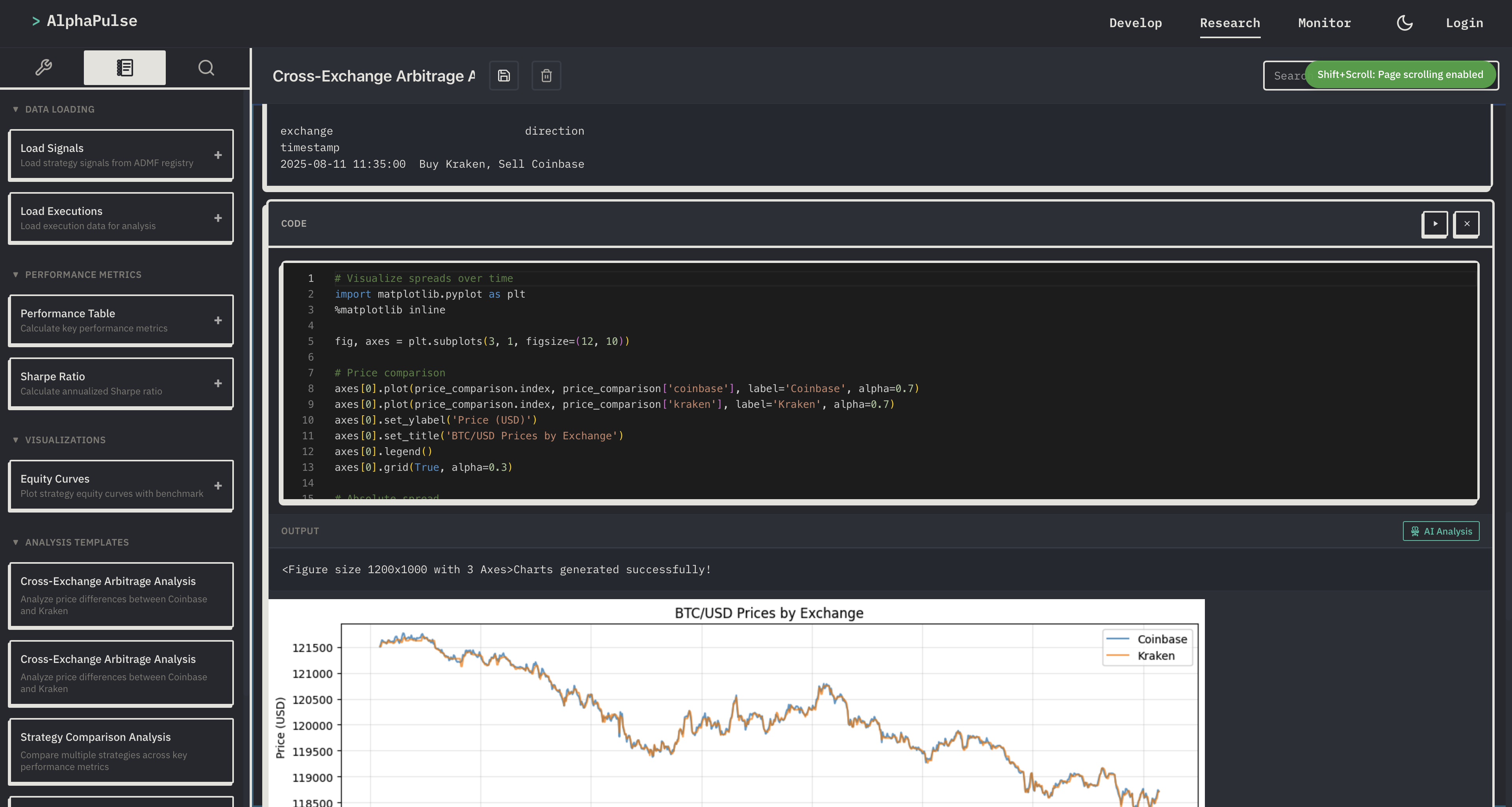Click the 'Buy Kraken, Sell Coinbase' output row

pyautogui.click(x=432, y=164)
